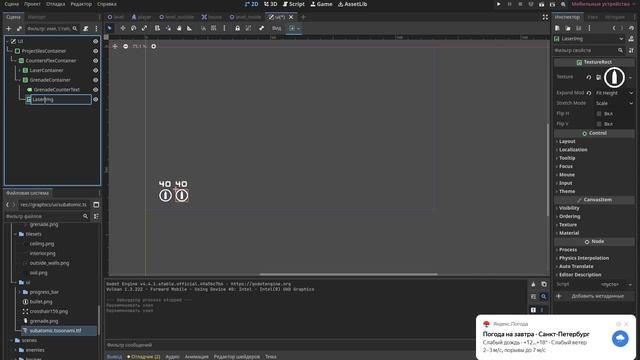Lock the selected node with padlock icon
This screenshot has height=360, width=640.
point(238,28)
